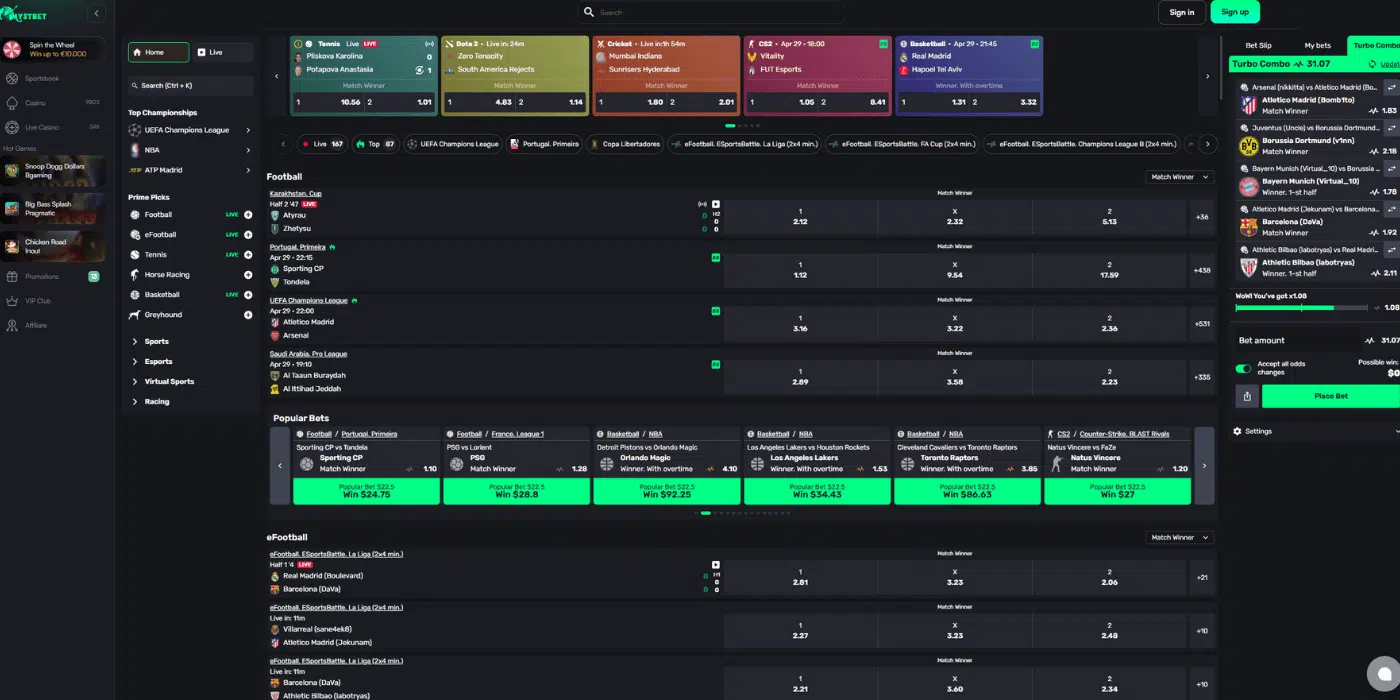Switch to the My bets tab

click(1317, 45)
